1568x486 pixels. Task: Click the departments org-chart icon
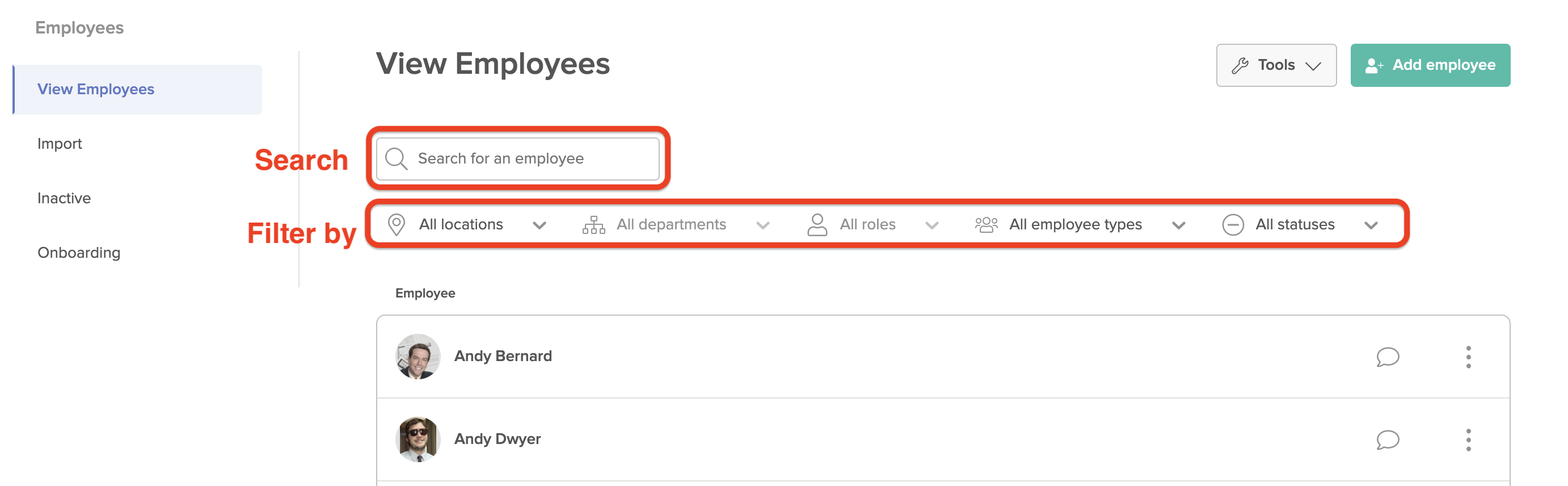(x=593, y=225)
